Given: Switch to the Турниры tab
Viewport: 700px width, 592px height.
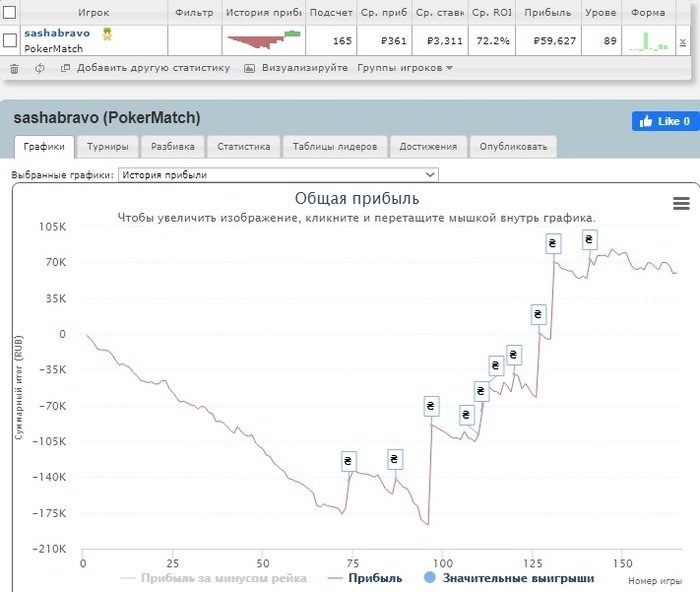Looking at the screenshot, I should [x=107, y=146].
